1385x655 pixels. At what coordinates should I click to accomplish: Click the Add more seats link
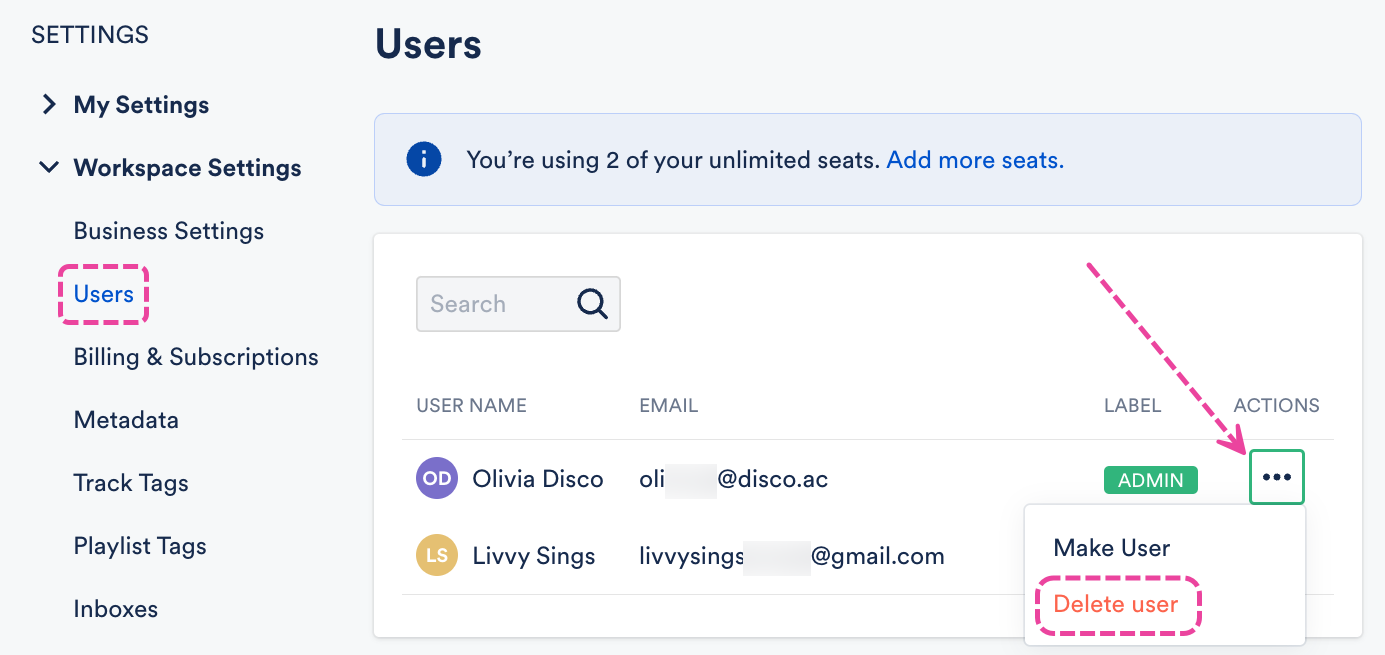pos(975,160)
